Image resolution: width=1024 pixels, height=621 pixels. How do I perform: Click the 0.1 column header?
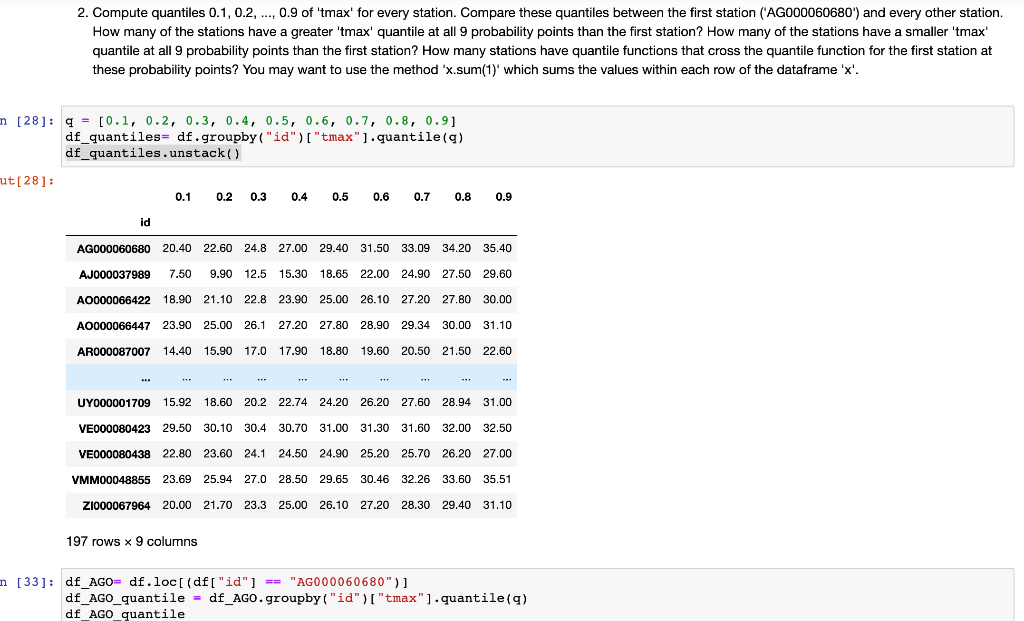tap(183, 197)
